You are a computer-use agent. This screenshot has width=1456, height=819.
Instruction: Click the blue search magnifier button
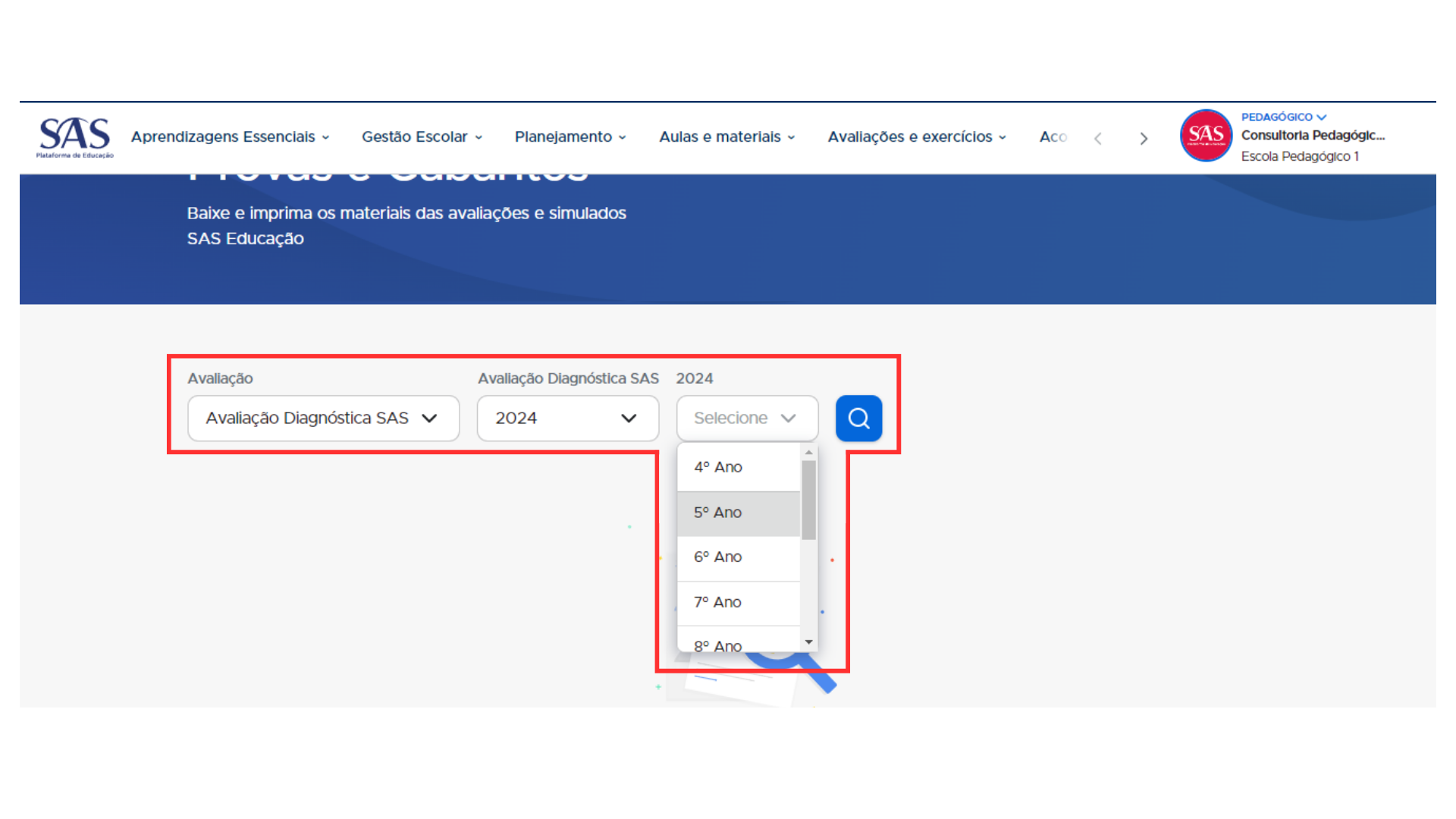[858, 418]
